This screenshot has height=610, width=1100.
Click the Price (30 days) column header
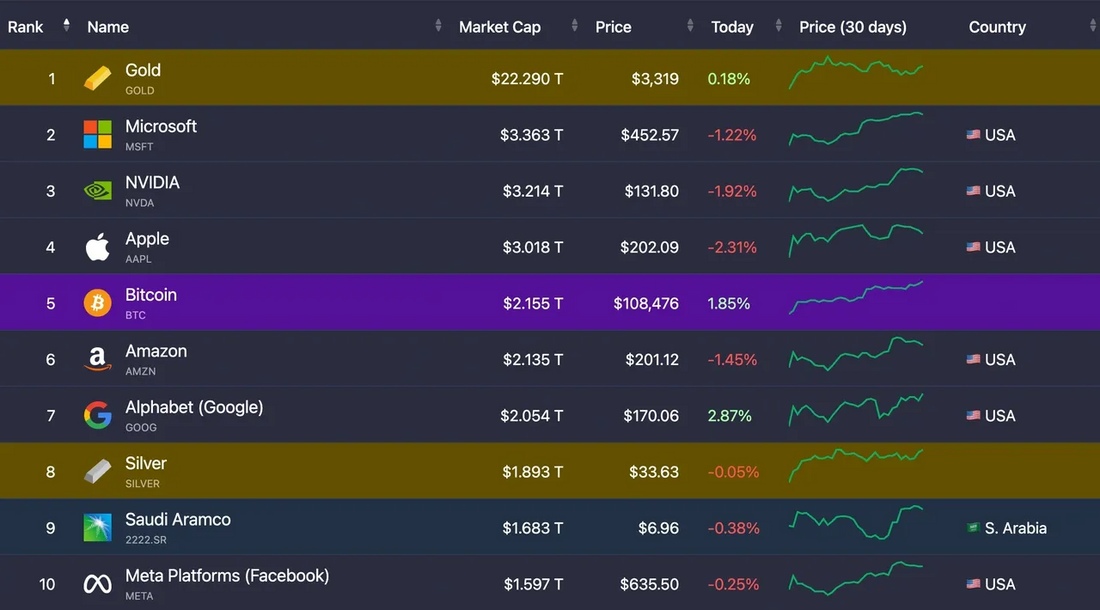852,27
